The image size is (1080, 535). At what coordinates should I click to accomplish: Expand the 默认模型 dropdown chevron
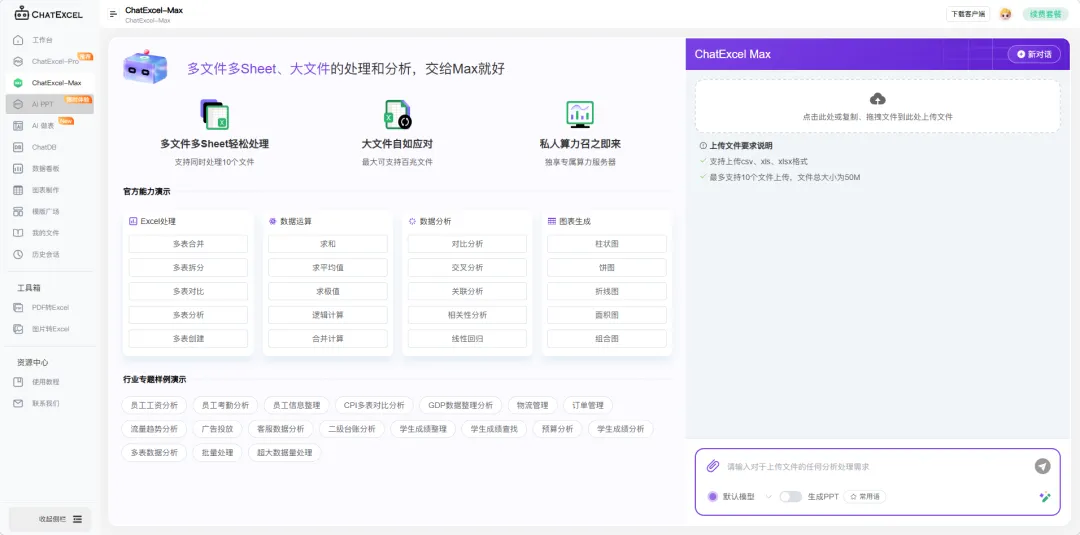pyautogui.click(x=768, y=496)
